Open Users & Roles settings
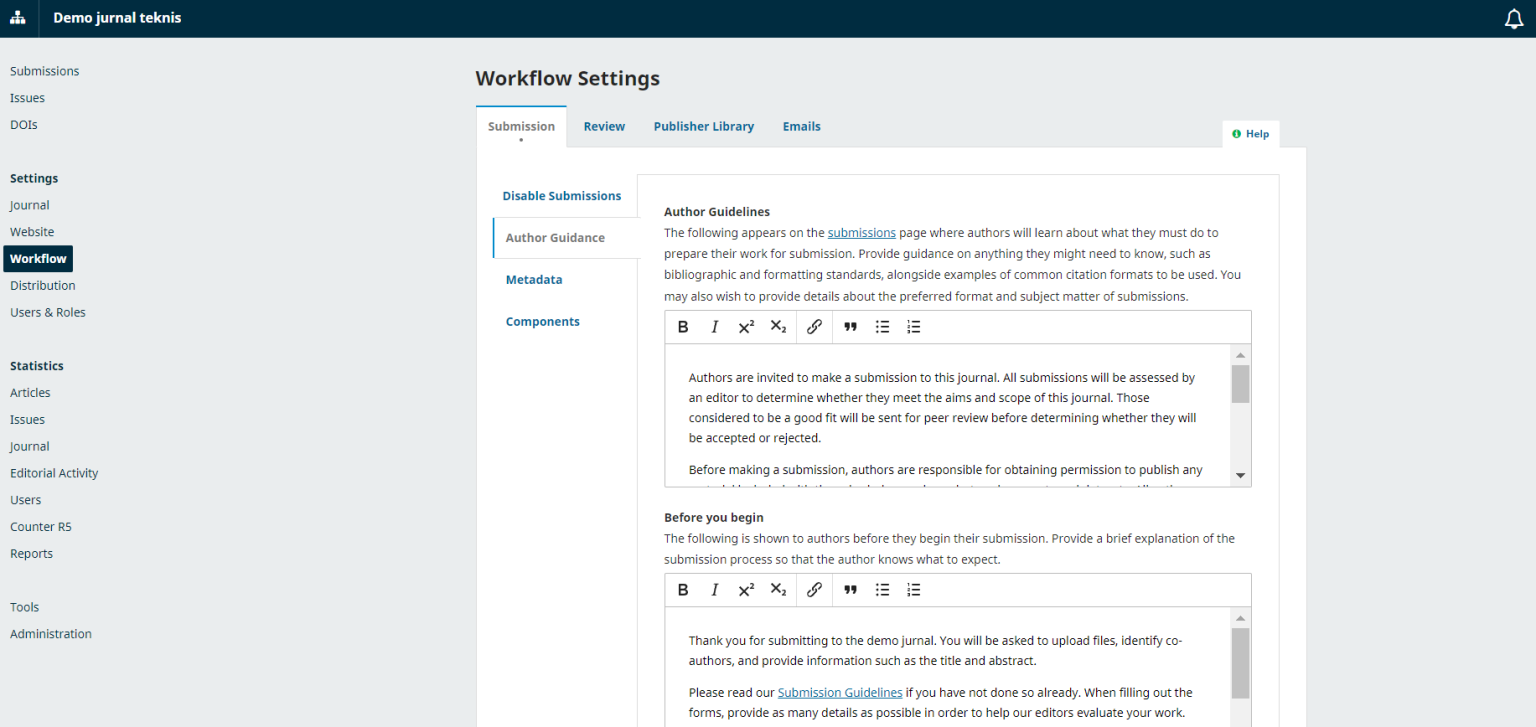This screenshot has width=1536, height=727. pyautogui.click(x=48, y=313)
